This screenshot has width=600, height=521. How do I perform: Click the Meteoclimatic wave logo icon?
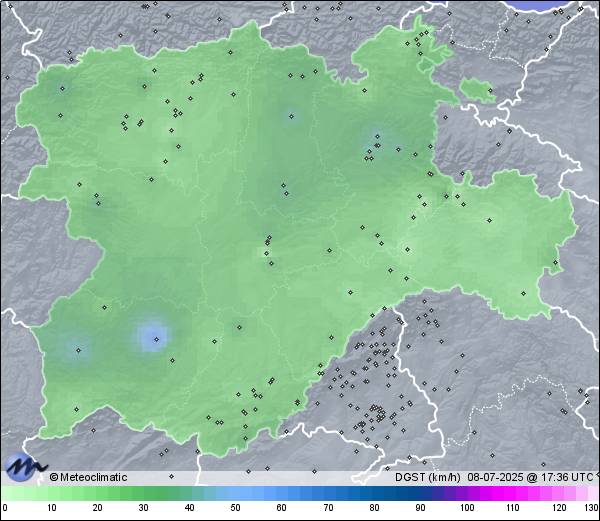click(25, 466)
